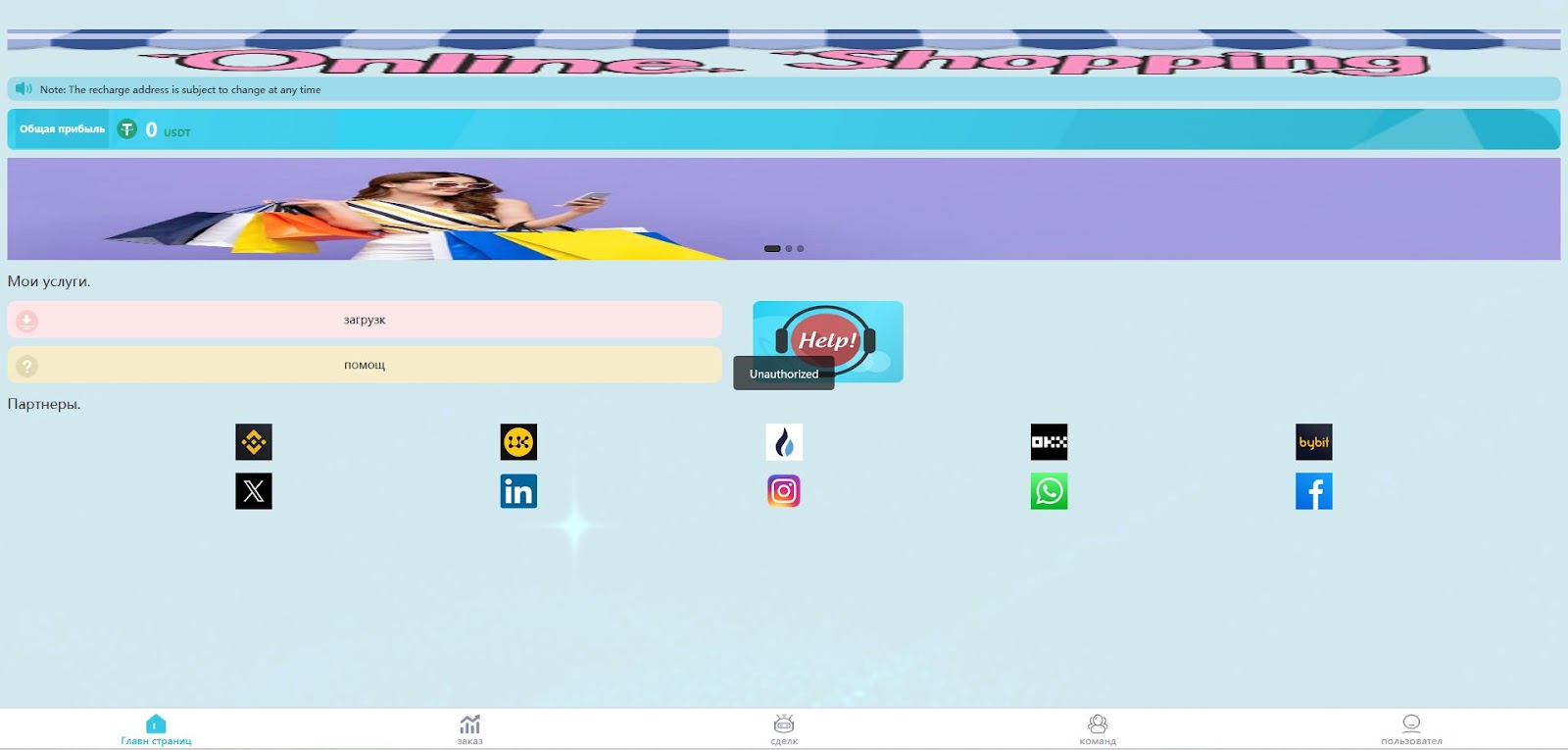Open the WhatsApp icon
The width and height of the screenshot is (1568, 750).
(x=1049, y=491)
